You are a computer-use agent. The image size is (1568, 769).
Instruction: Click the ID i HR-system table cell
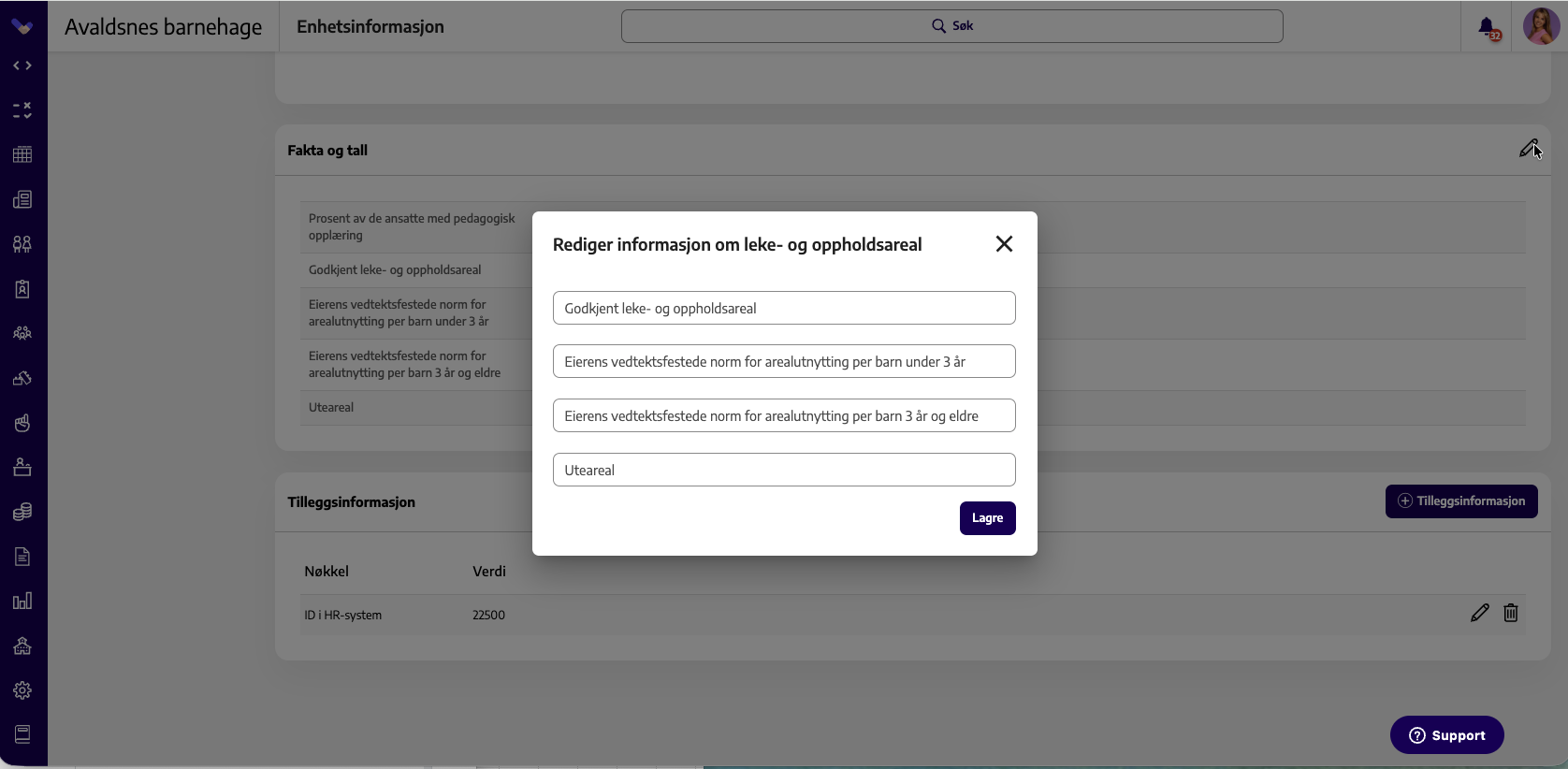(x=342, y=616)
